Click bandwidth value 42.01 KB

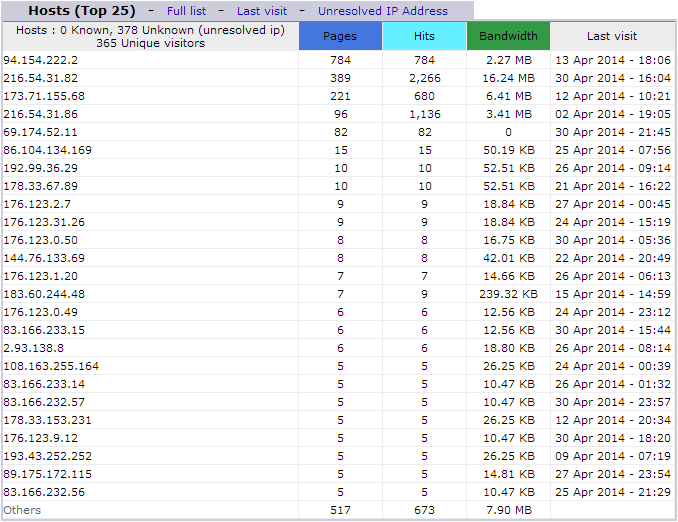tap(508, 258)
